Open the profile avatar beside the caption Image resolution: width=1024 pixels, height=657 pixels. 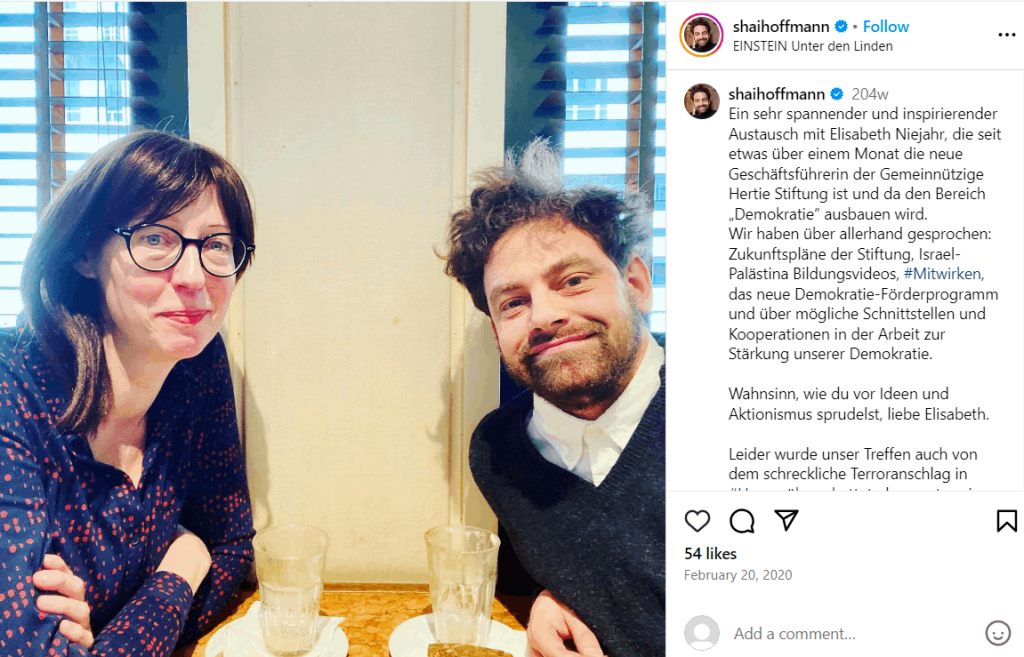pyautogui.click(x=701, y=101)
